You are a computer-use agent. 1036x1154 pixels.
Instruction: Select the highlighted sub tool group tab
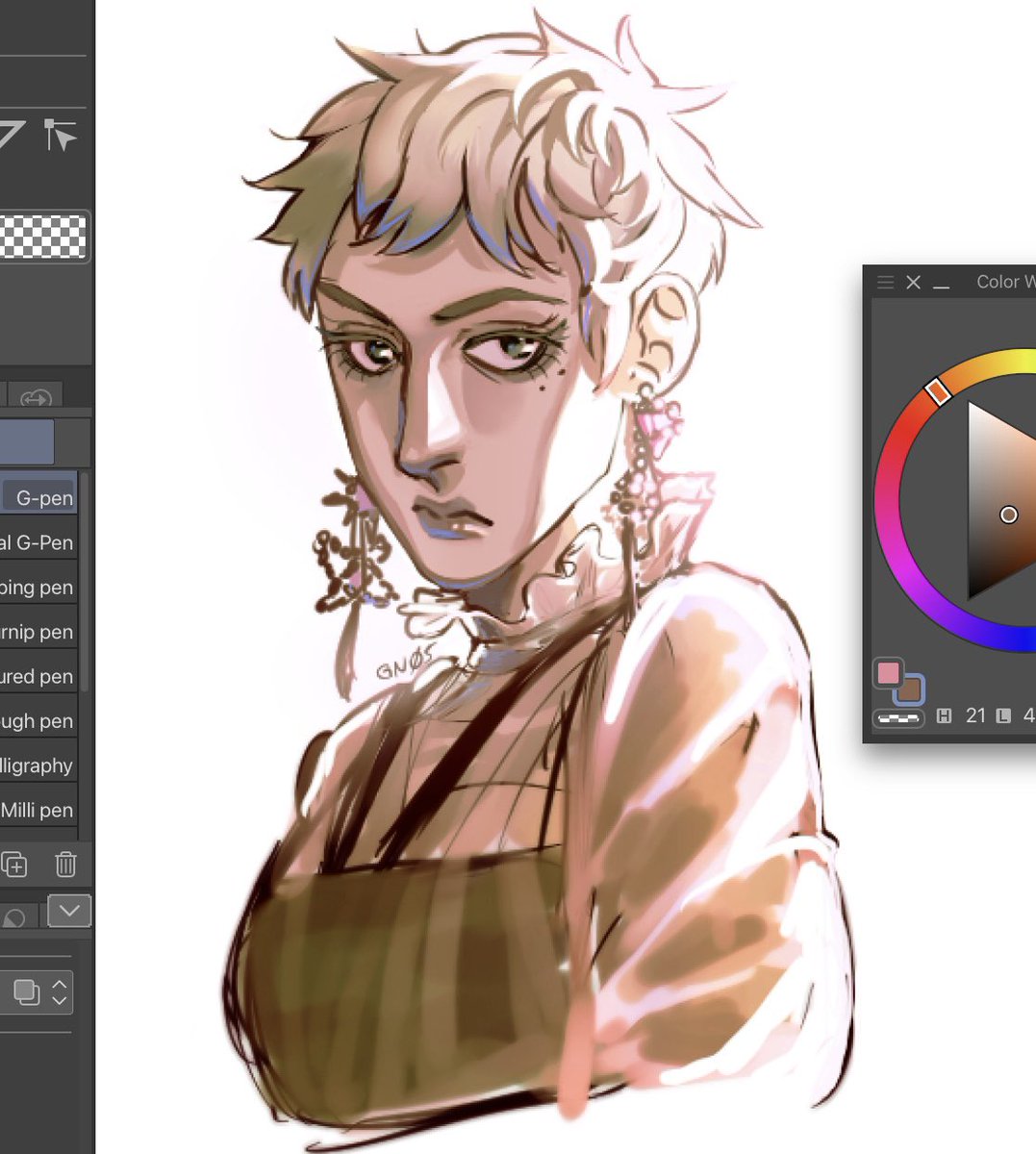(x=27, y=442)
